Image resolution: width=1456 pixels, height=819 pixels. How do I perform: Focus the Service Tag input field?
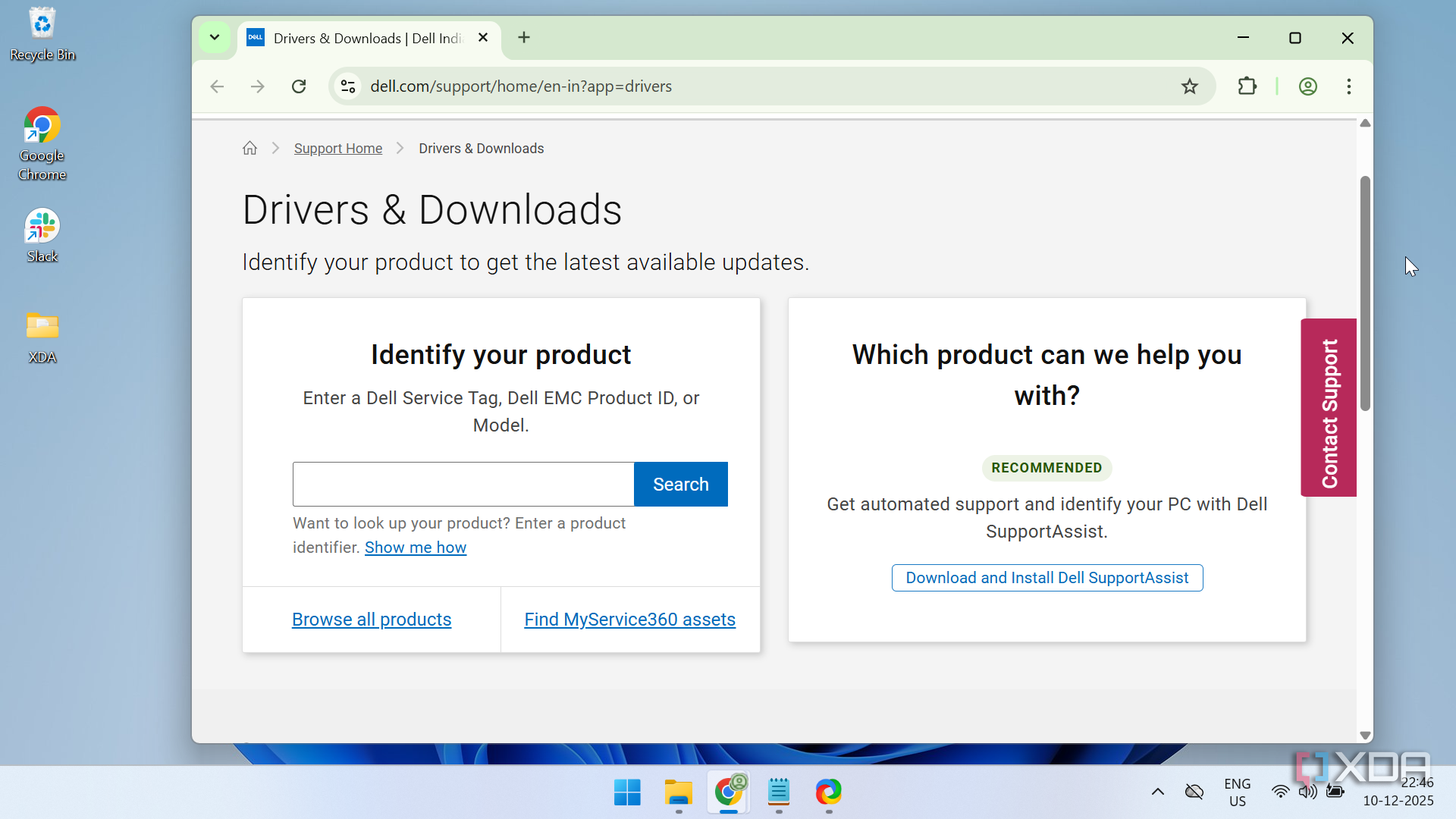463,484
